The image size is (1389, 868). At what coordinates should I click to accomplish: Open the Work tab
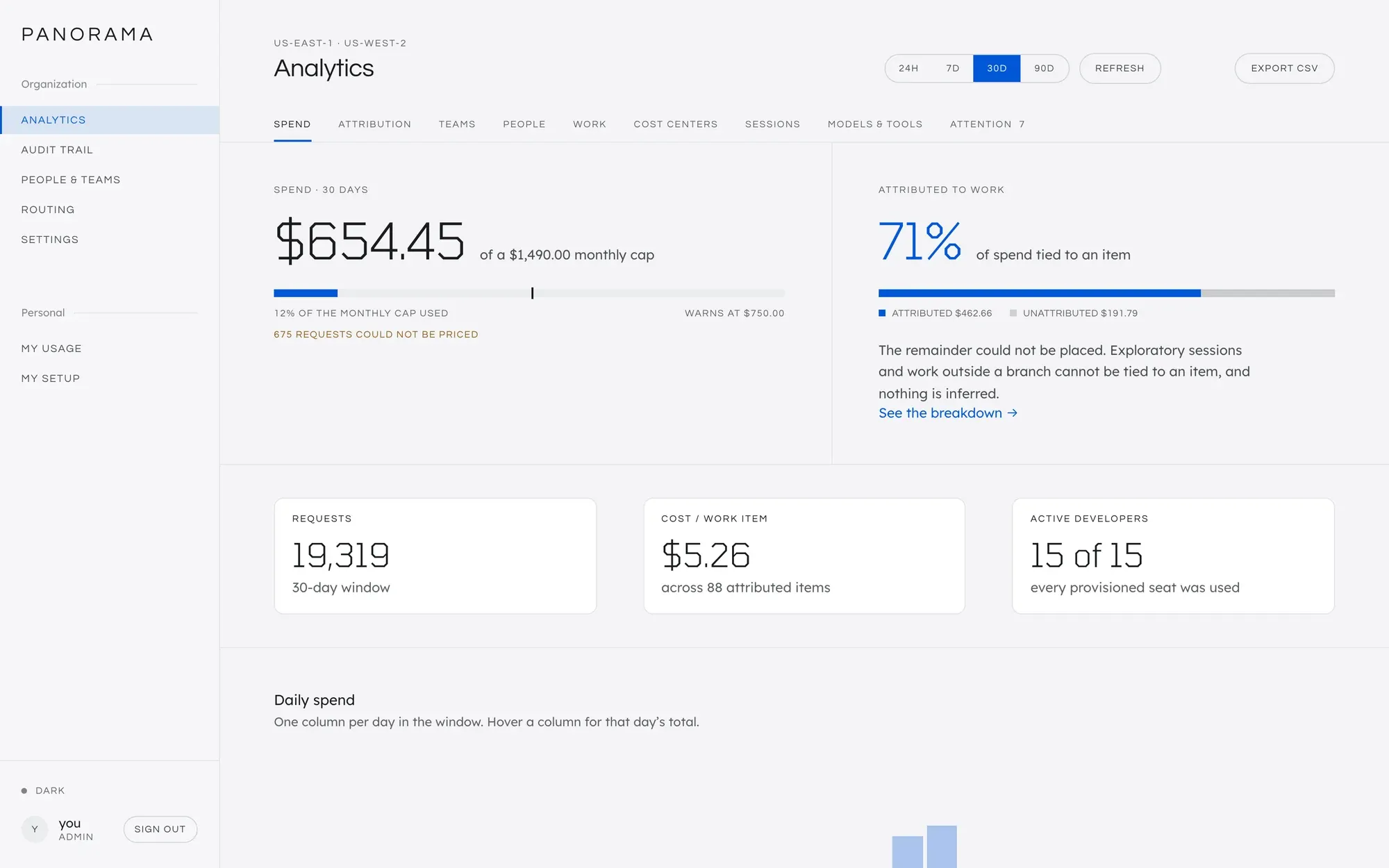(x=590, y=124)
